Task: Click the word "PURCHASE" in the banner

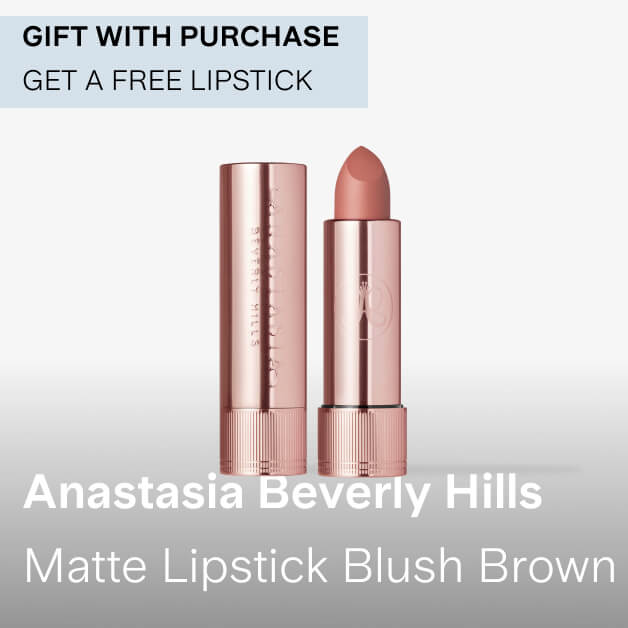Action: pyautogui.click(x=260, y=36)
